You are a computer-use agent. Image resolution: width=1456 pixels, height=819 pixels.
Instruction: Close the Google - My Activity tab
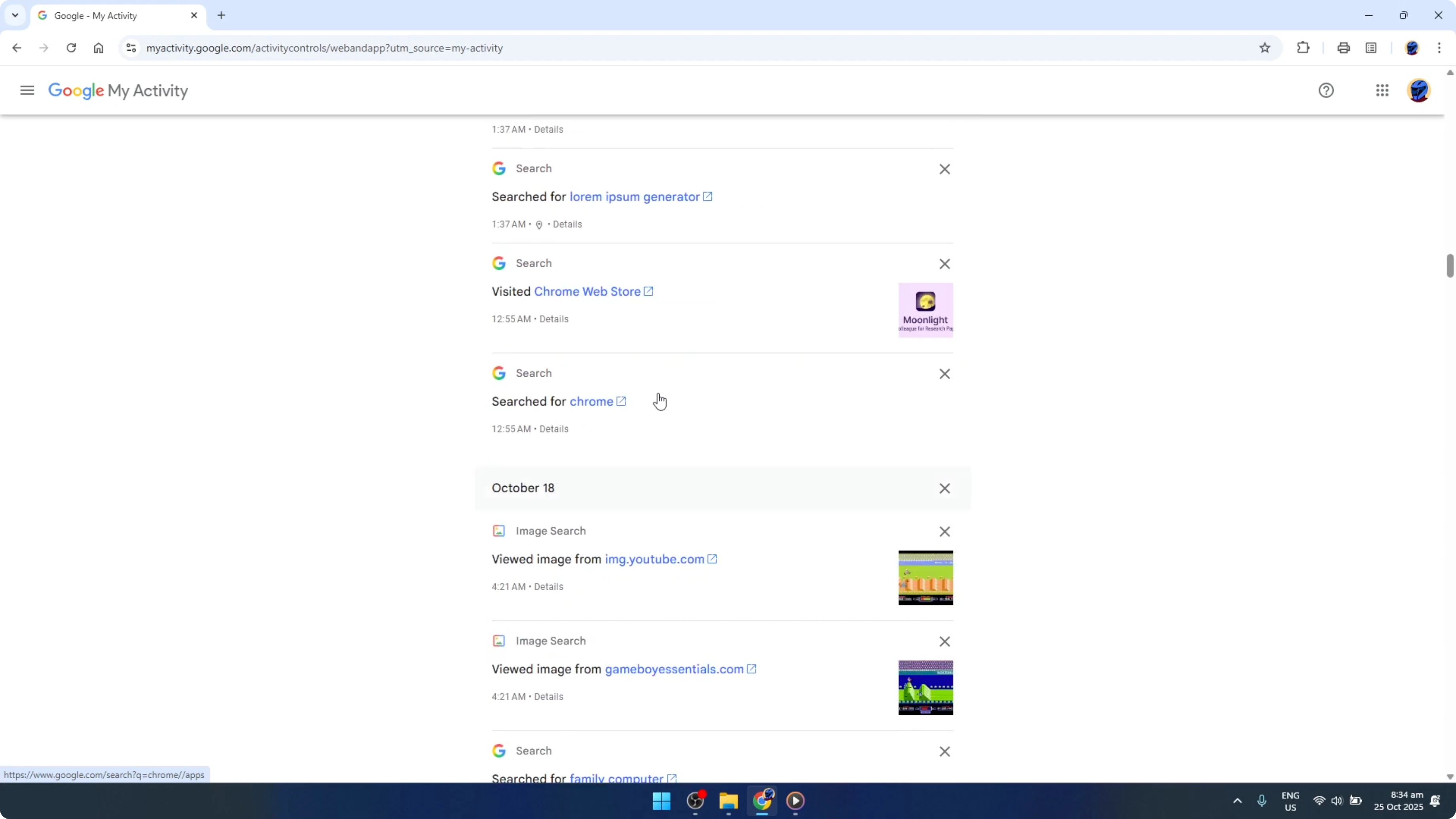pos(194,16)
